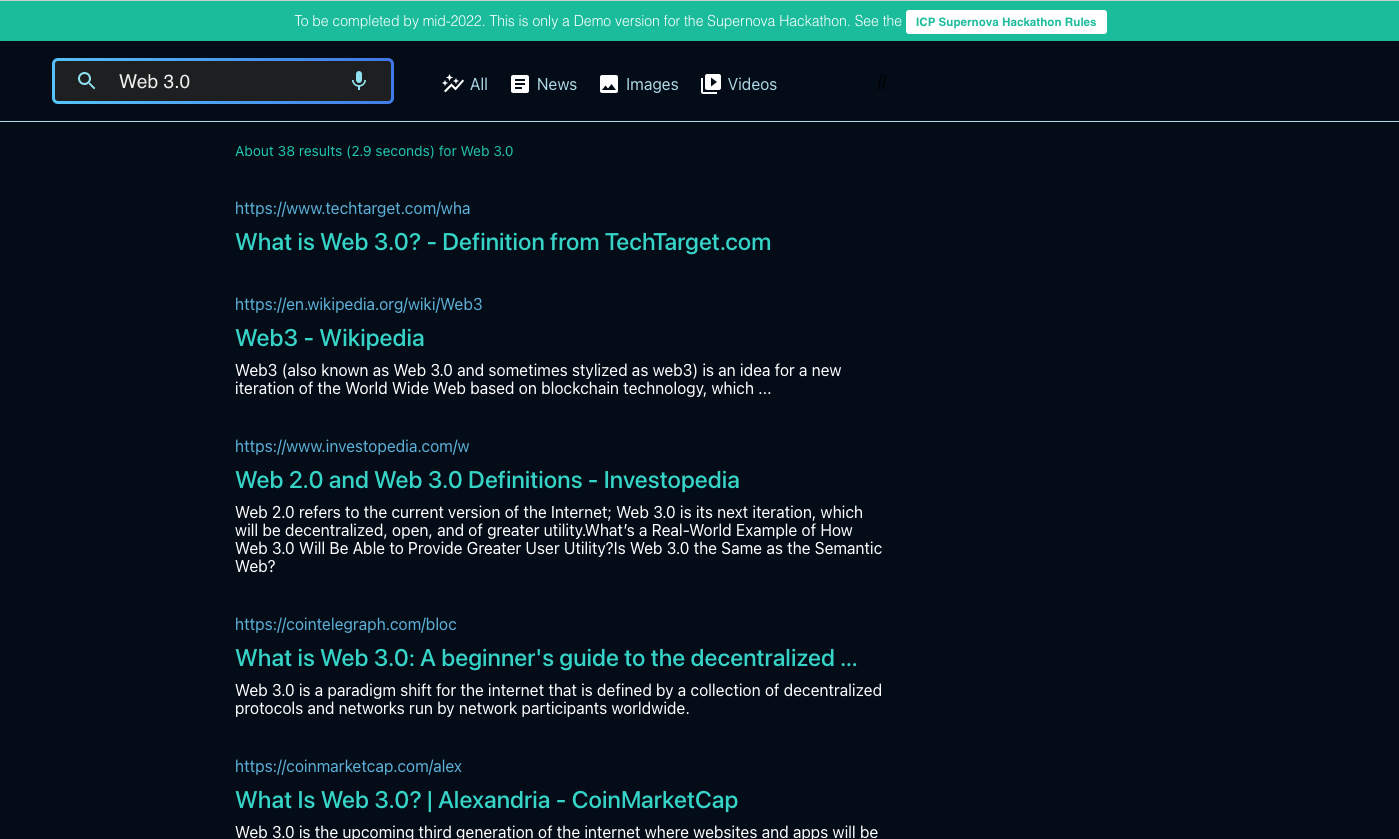
Task: Click the techtarget.com URL
Action: coord(352,208)
